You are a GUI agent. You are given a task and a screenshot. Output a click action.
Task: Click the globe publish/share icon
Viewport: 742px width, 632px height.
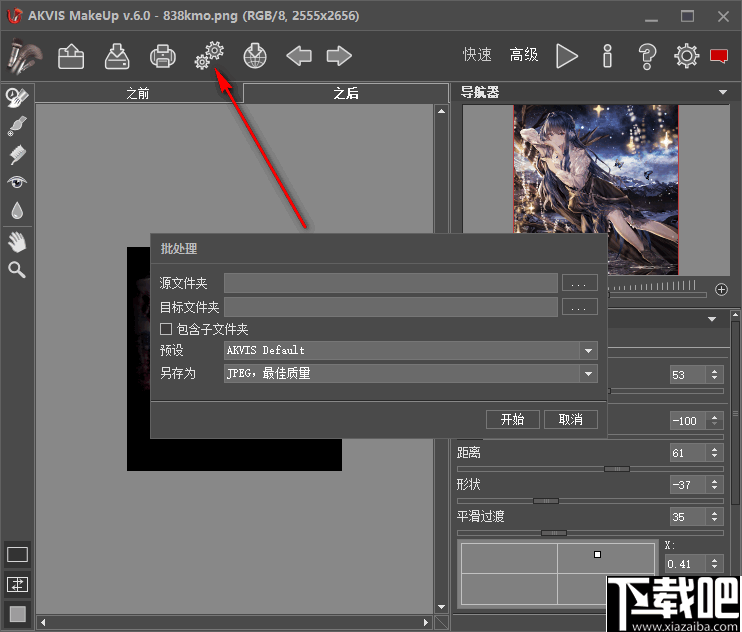[x=255, y=56]
